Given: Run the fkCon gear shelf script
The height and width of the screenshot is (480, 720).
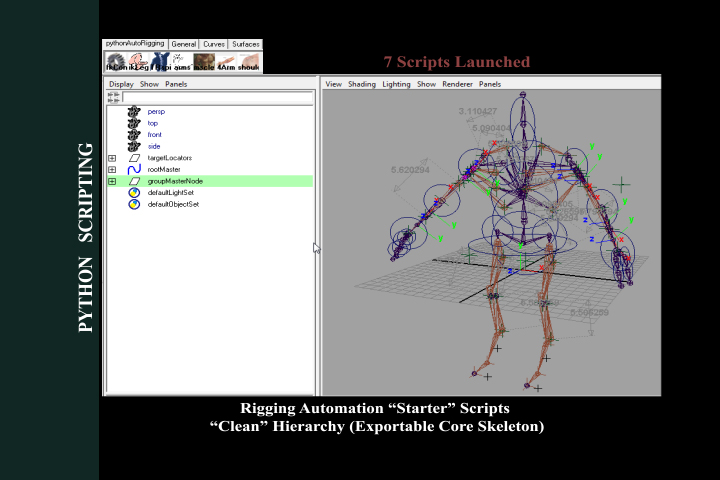Looking at the screenshot, I should [x=116, y=62].
